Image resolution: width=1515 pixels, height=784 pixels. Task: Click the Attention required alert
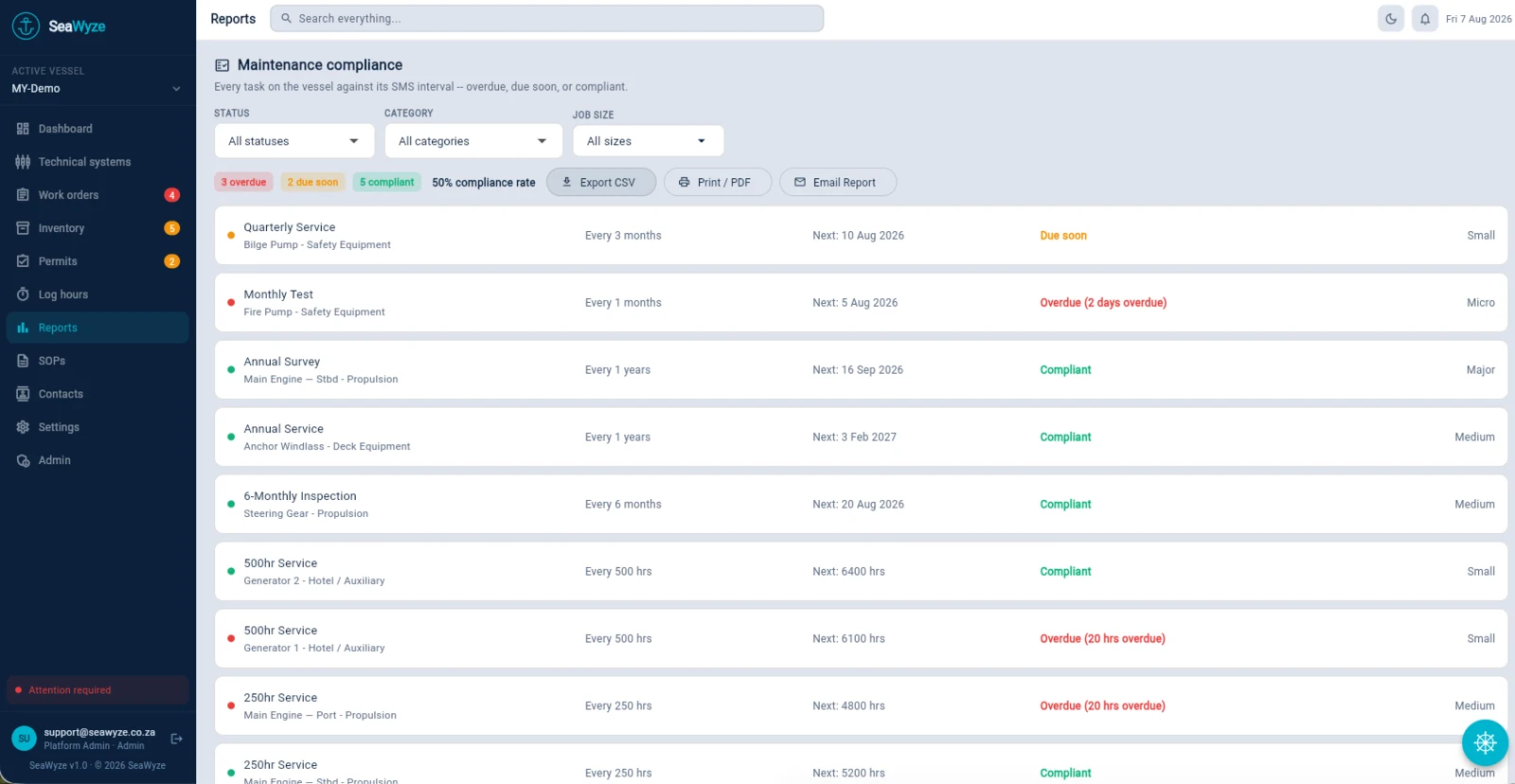(x=98, y=690)
